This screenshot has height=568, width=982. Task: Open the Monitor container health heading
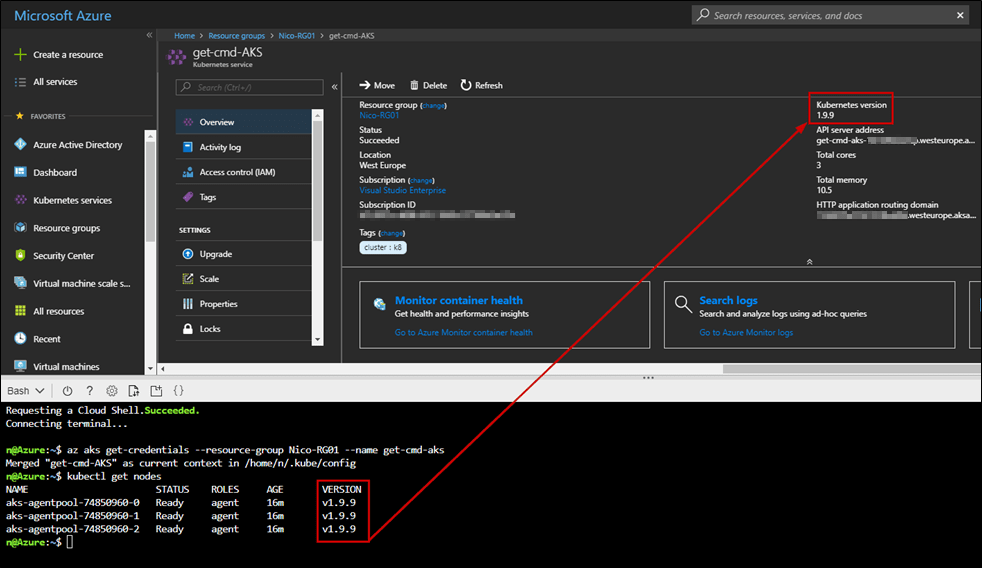point(458,301)
